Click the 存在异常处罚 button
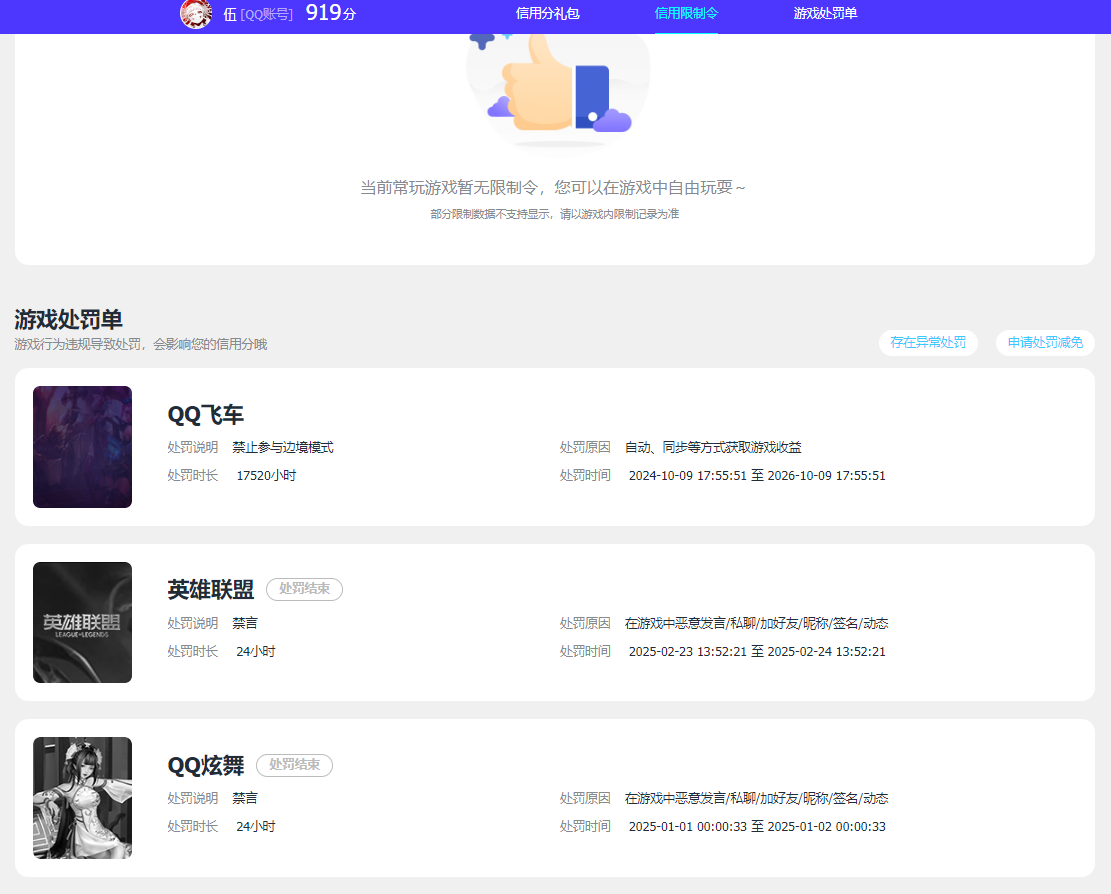1111x894 pixels. [x=928, y=343]
